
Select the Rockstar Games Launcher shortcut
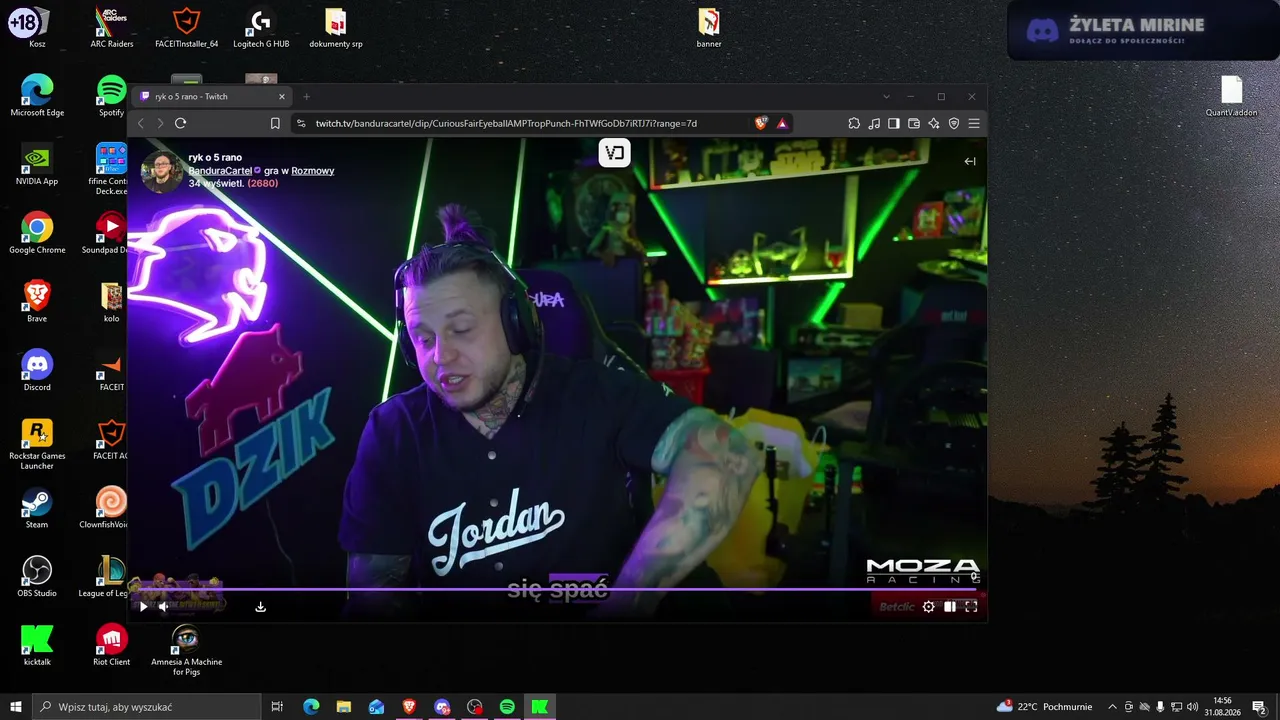(37, 444)
